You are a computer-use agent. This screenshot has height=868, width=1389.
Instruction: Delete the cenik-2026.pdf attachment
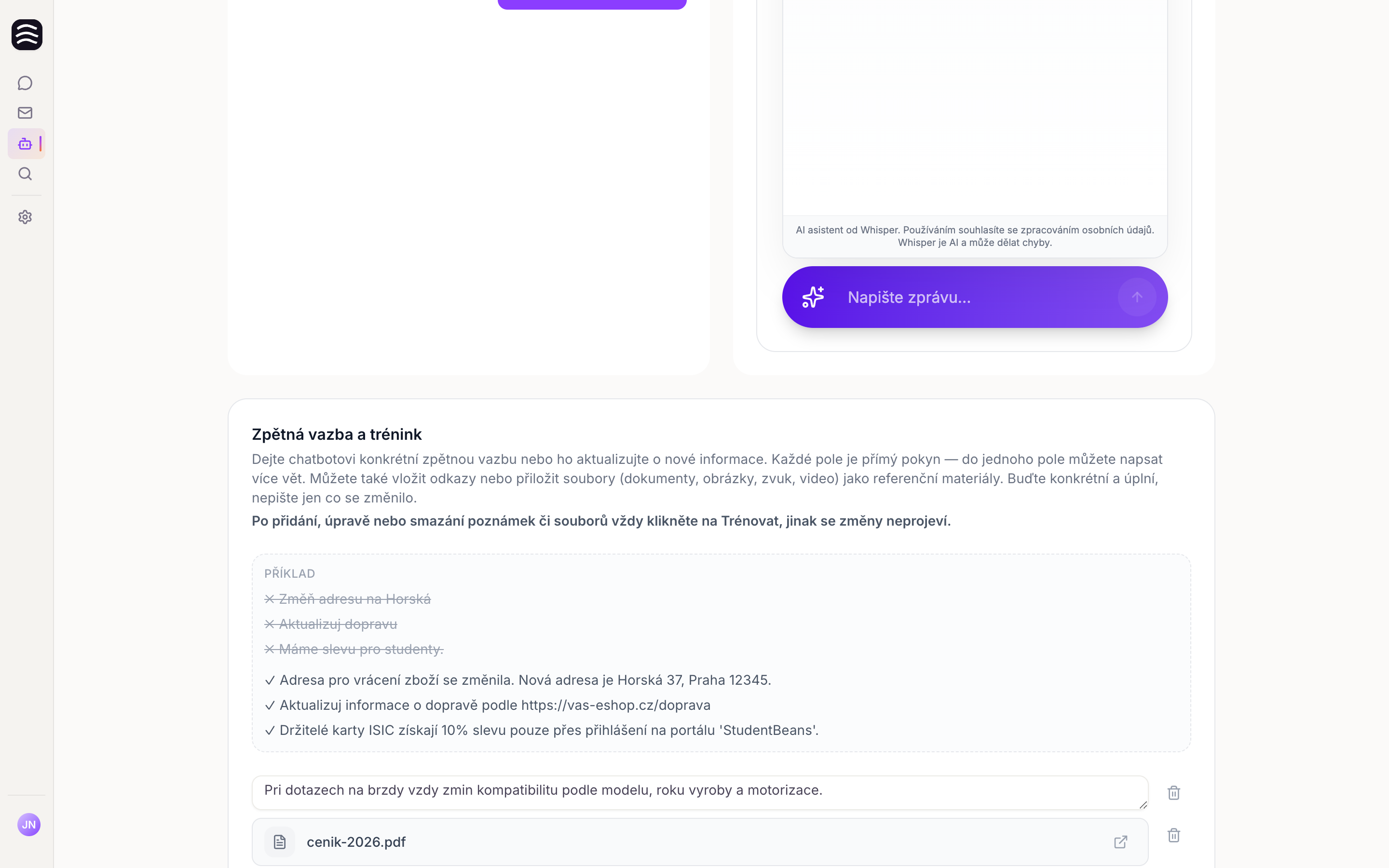tap(1174, 835)
